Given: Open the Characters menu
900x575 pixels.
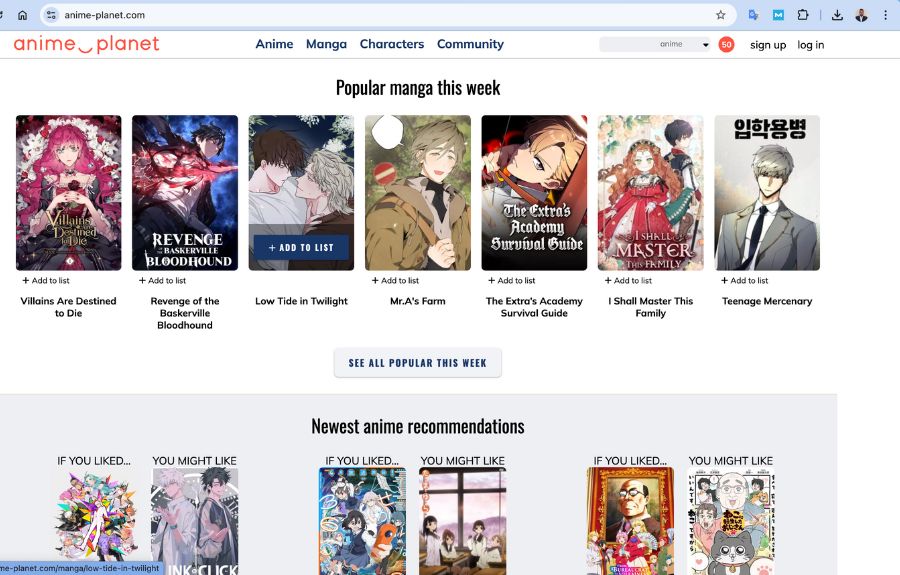Looking at the screenshot, I should tap(392, 44).
